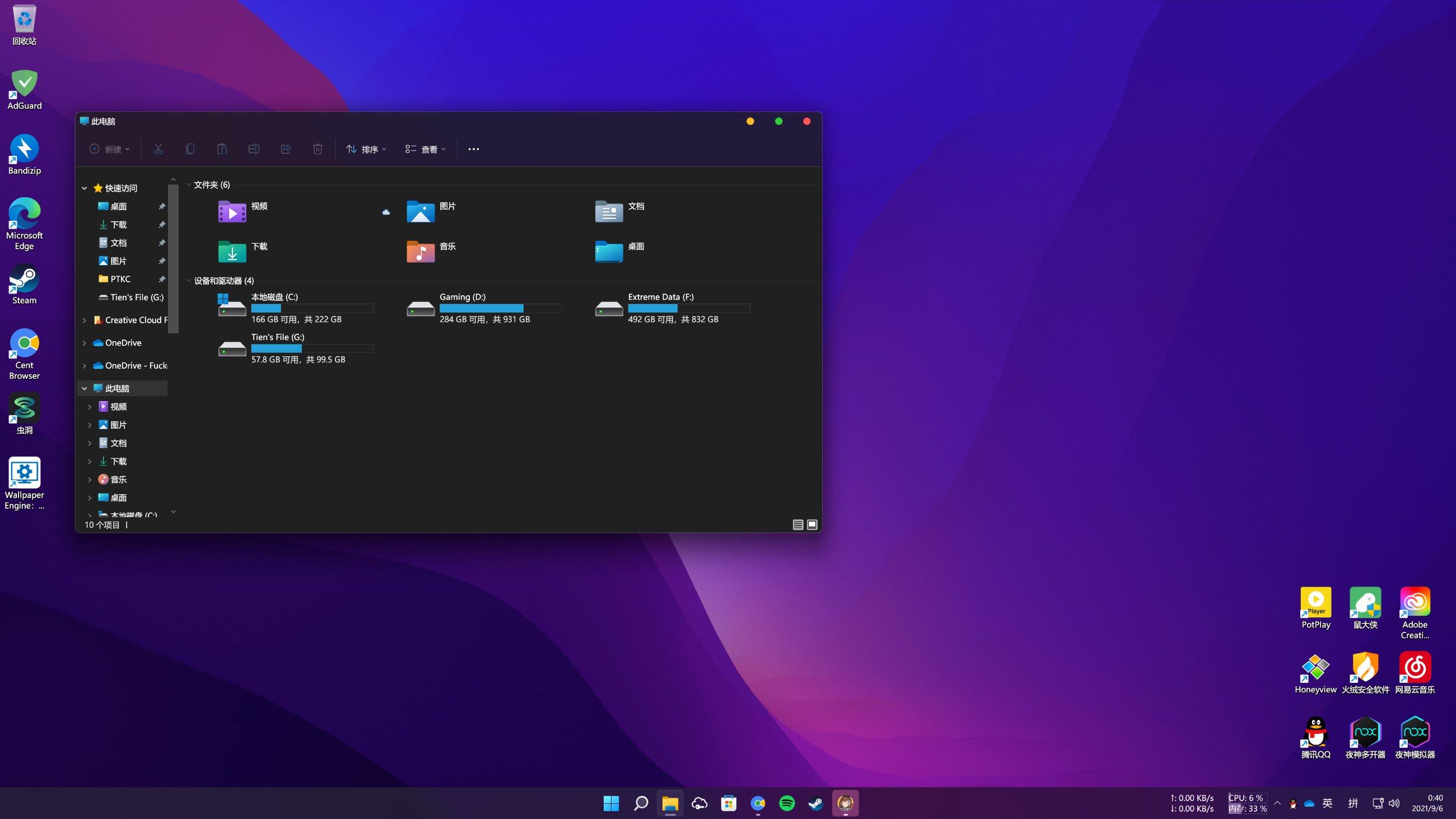The image size is (1456, 819).
Task: Click the Rename icon in Explorer toolbar
Action: [x=254, y=149]
